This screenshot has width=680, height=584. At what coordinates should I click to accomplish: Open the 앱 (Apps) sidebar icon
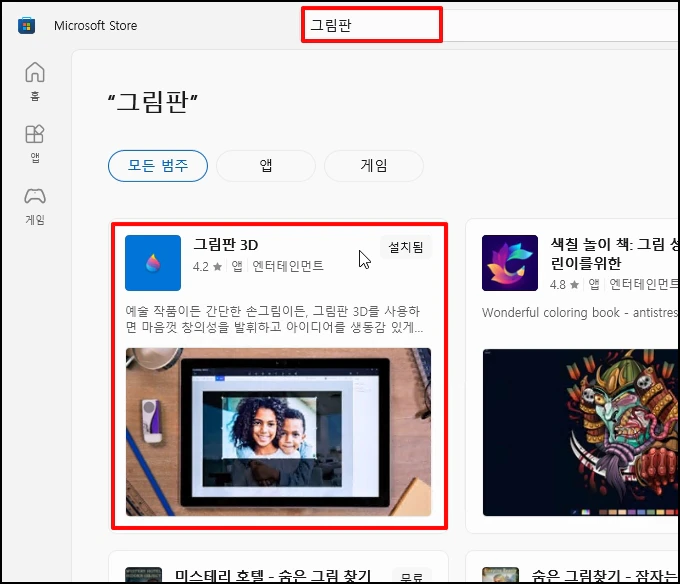(35, 144)
